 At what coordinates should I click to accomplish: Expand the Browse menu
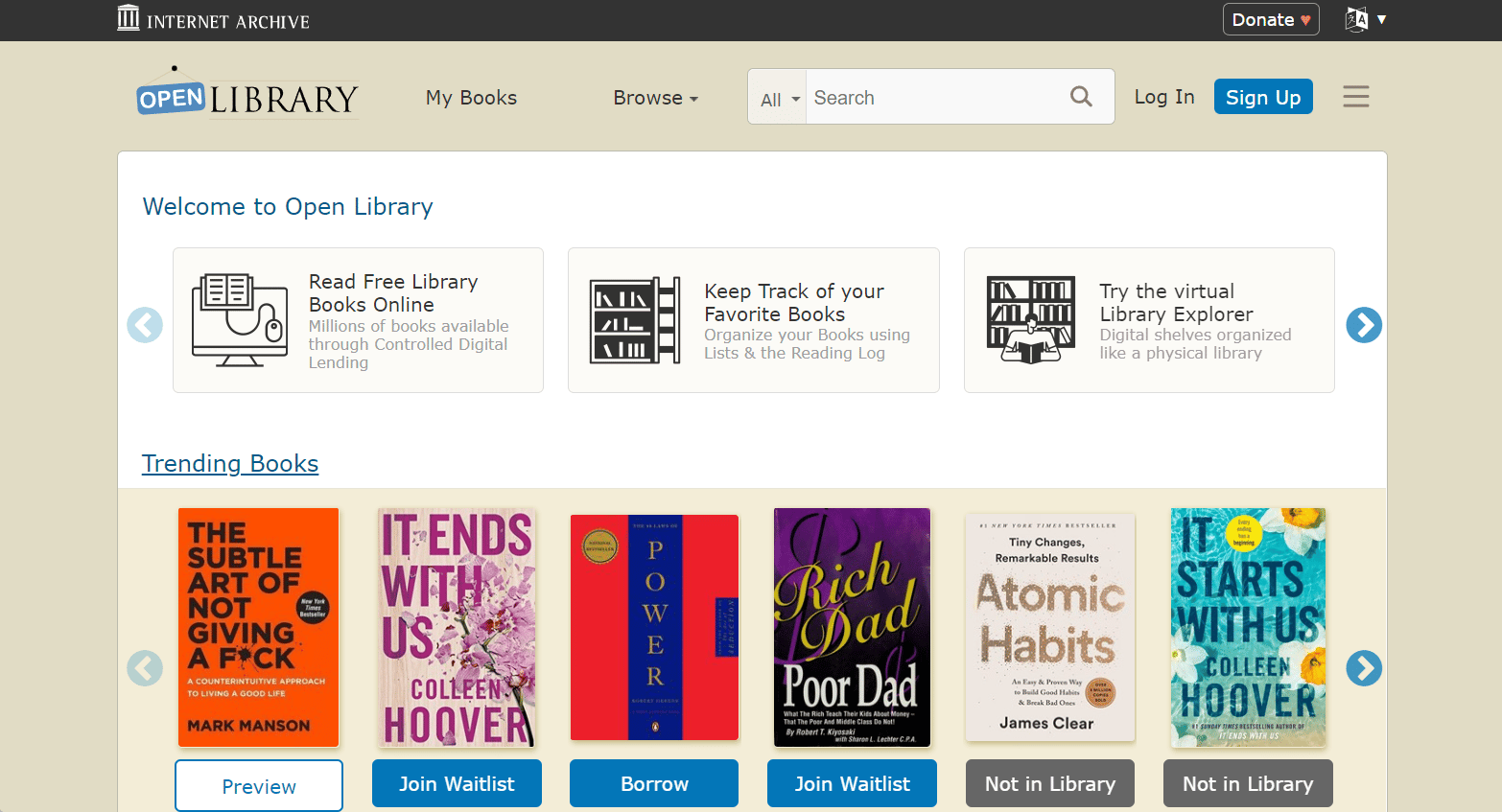pos(656,98)
